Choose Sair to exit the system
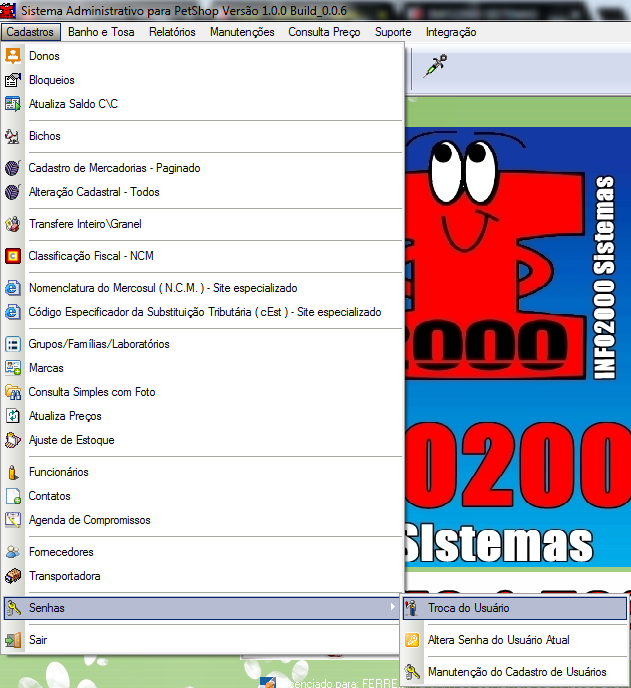 tap(203, 640)
